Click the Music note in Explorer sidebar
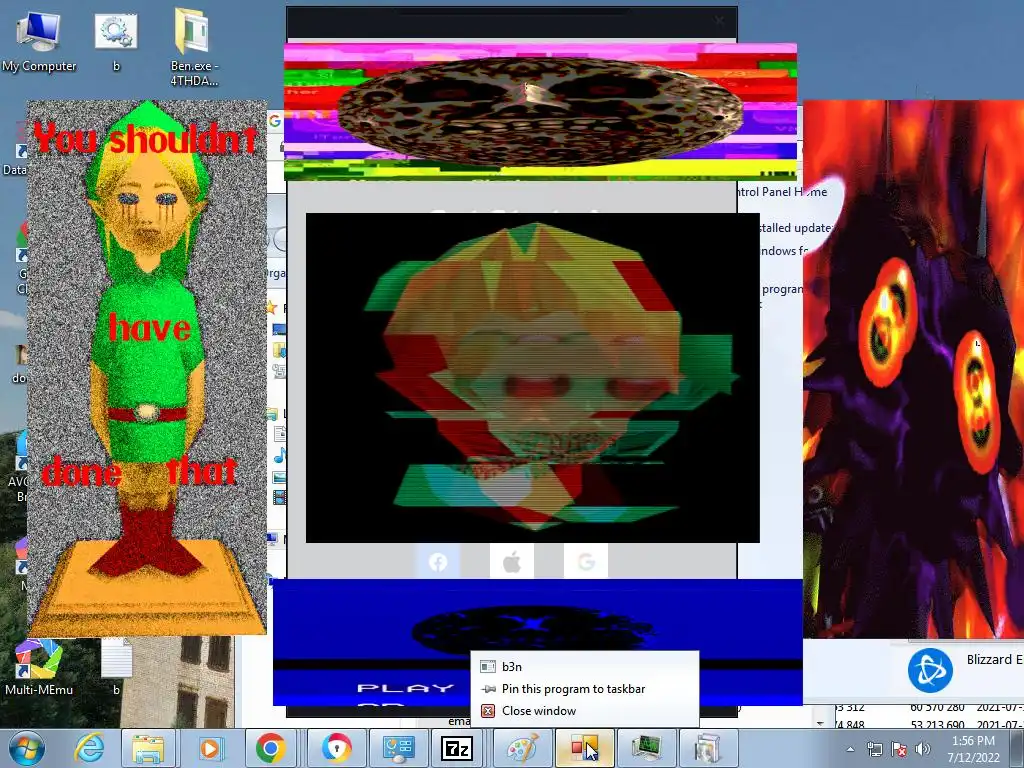 pyautogui.click(x=280, y=455)
